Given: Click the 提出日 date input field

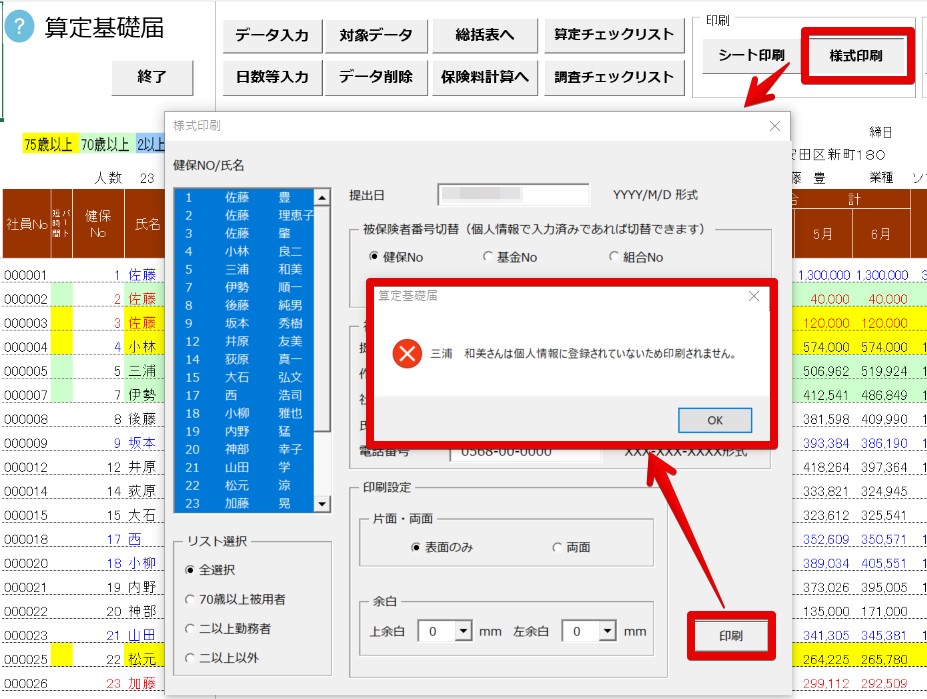Looking at the screenshot, I should 513,194.
